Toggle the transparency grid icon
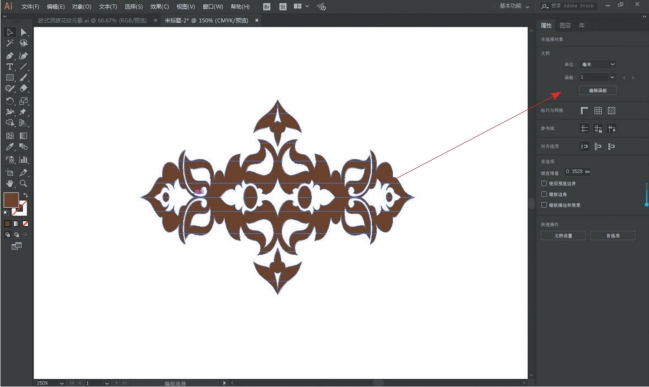The image size is (649, 387). [x=611, y=111]
